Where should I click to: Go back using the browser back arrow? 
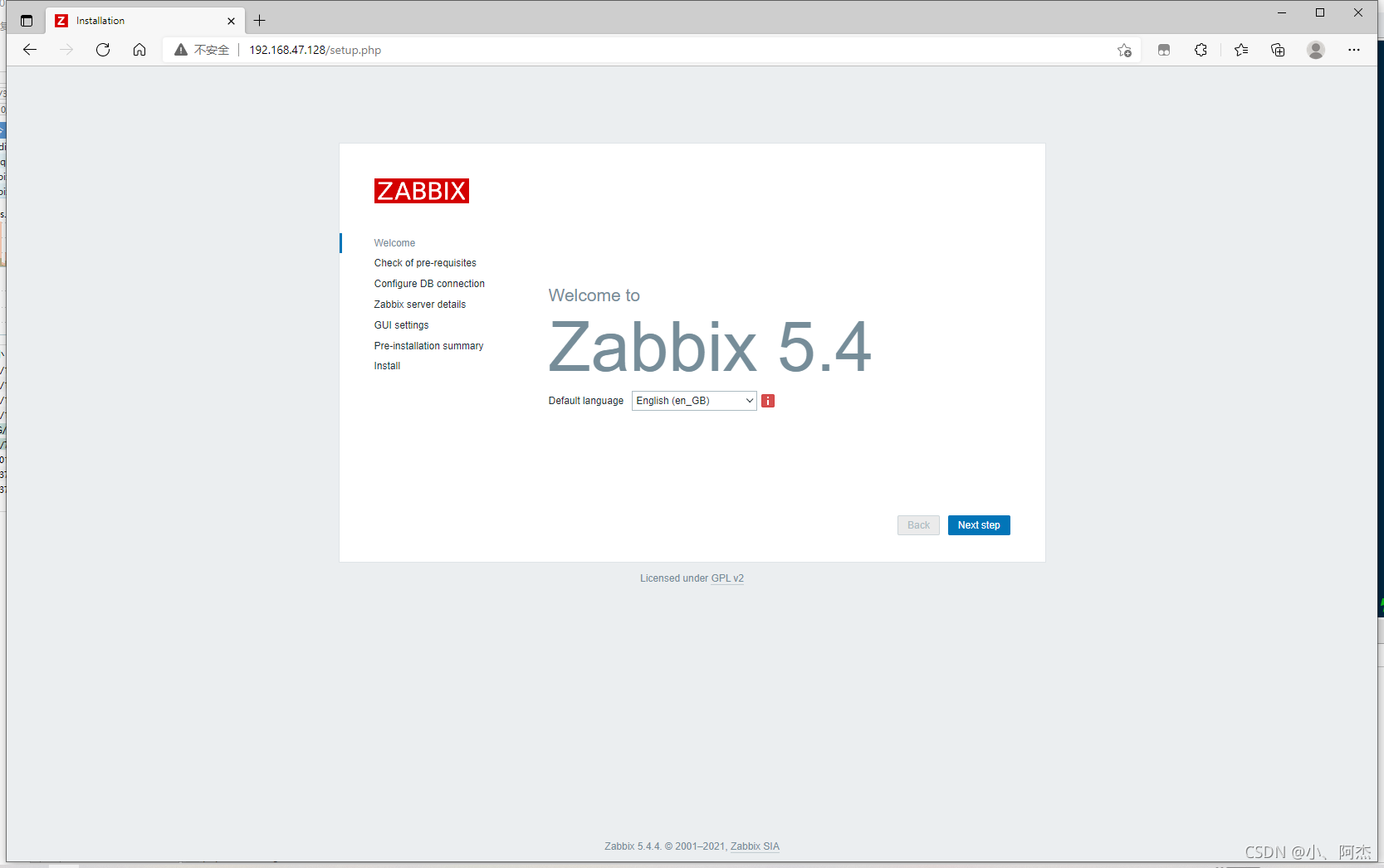(30, 50)
